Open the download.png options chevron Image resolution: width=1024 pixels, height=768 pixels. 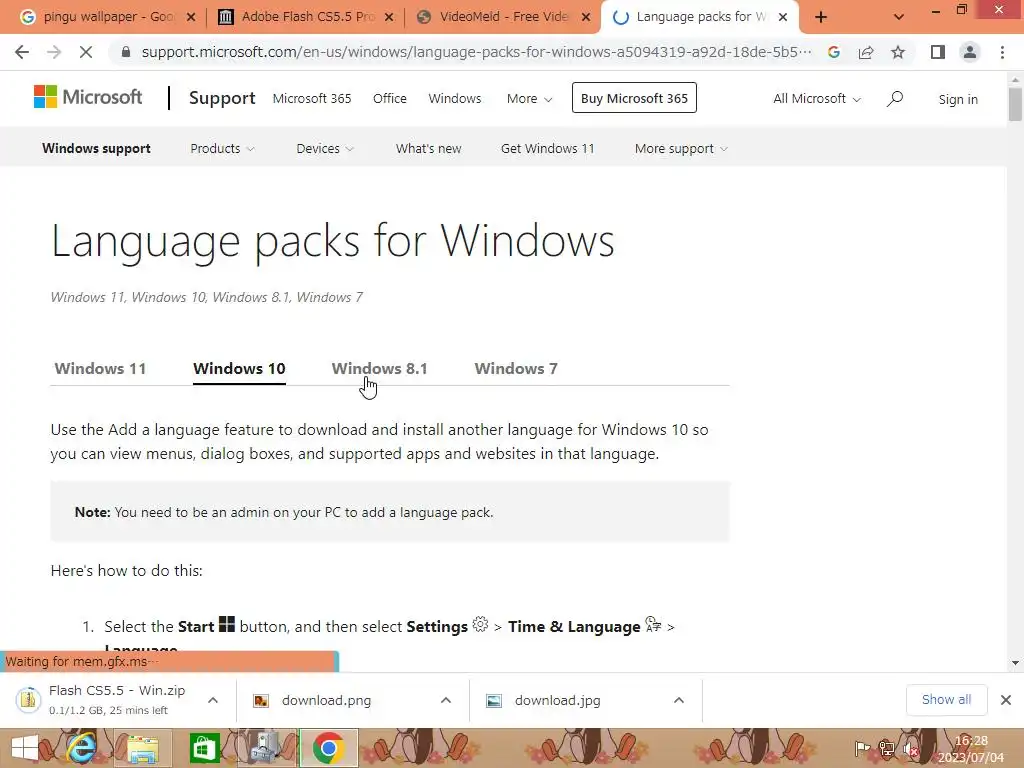[x=446, y=700]
